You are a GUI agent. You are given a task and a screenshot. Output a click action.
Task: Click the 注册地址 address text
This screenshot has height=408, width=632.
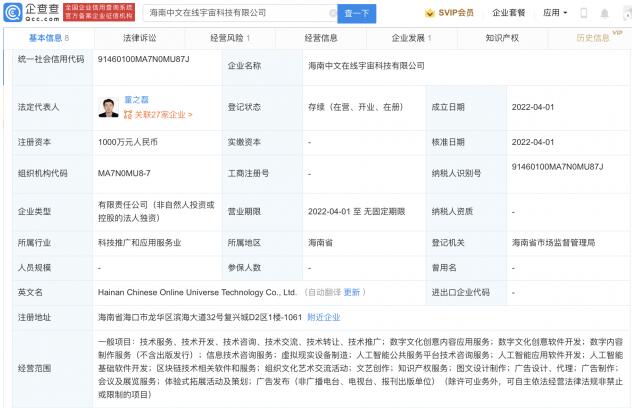pos(200,317)
